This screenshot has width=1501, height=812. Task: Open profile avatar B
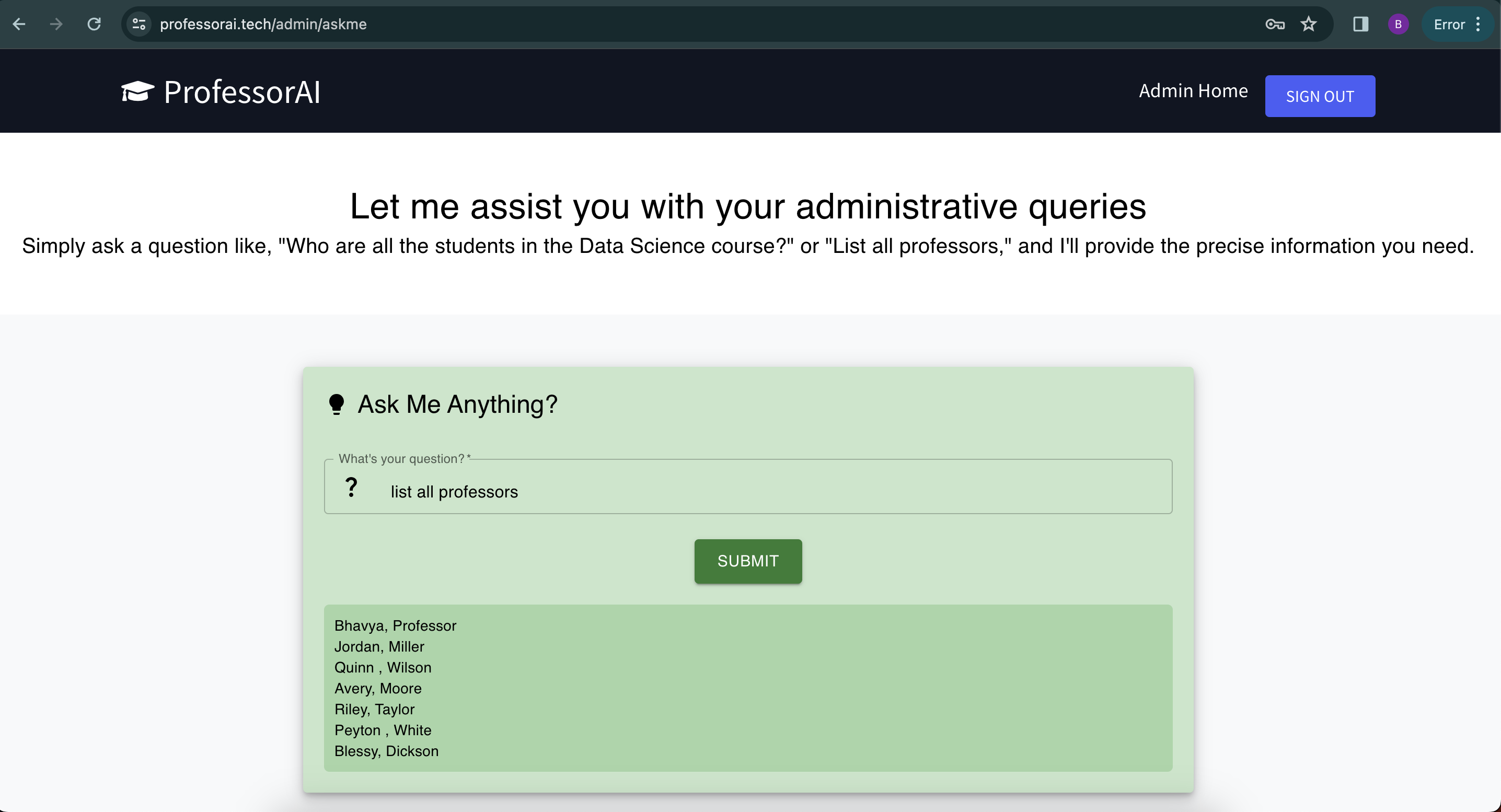point(1398,24)
